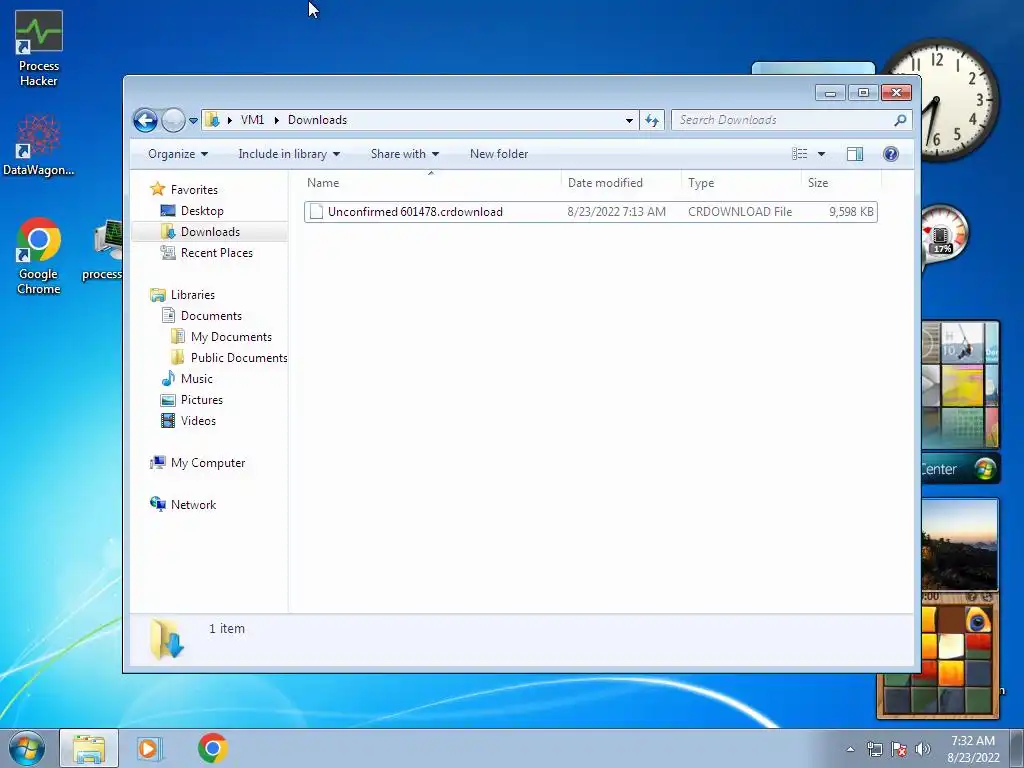The height and width of the screenshot is (768, 1024).
Task: Click the slide show photo gadget
Action: click(x=960, y=545)
